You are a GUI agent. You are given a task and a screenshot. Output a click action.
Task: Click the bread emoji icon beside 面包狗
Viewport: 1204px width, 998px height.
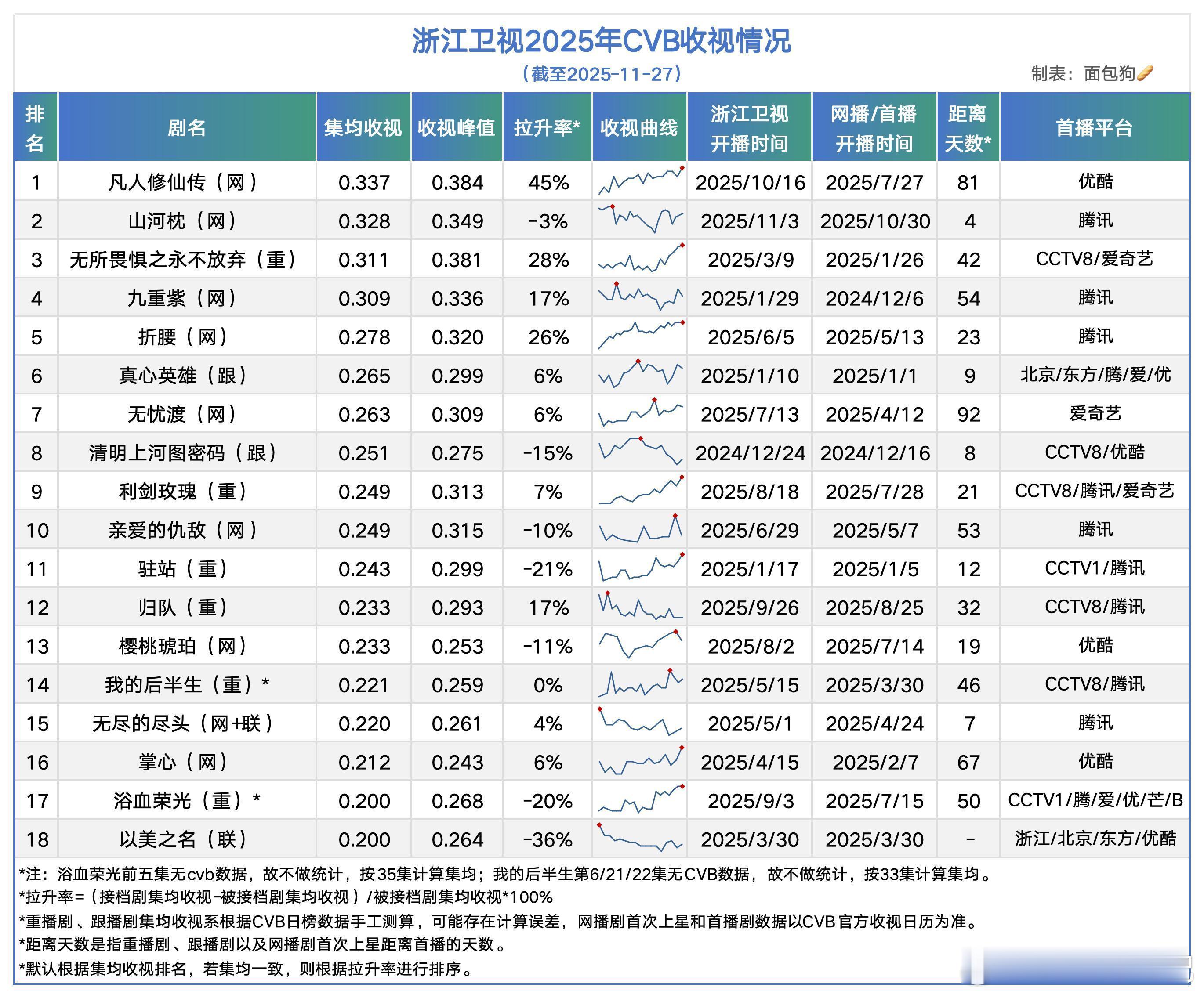[x=1144, y=73]
